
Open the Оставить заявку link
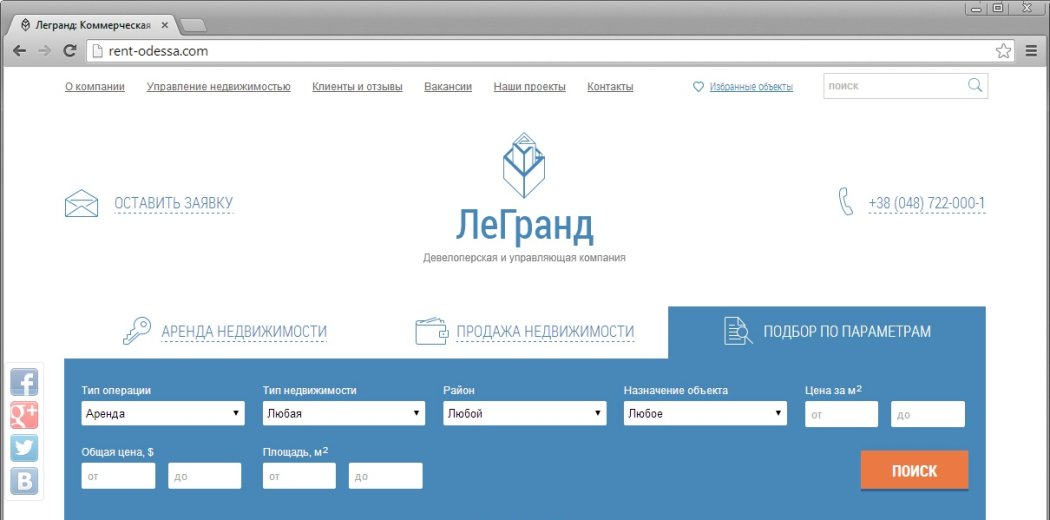click(x=173, y=204)
